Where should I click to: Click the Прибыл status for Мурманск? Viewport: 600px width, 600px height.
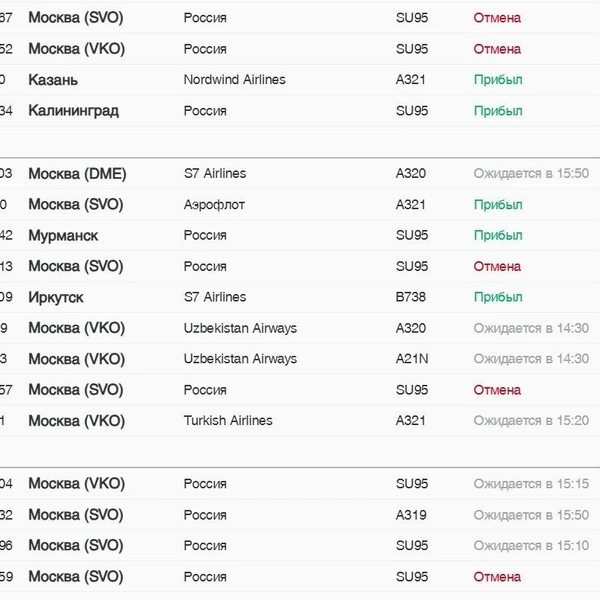point(498,235)
